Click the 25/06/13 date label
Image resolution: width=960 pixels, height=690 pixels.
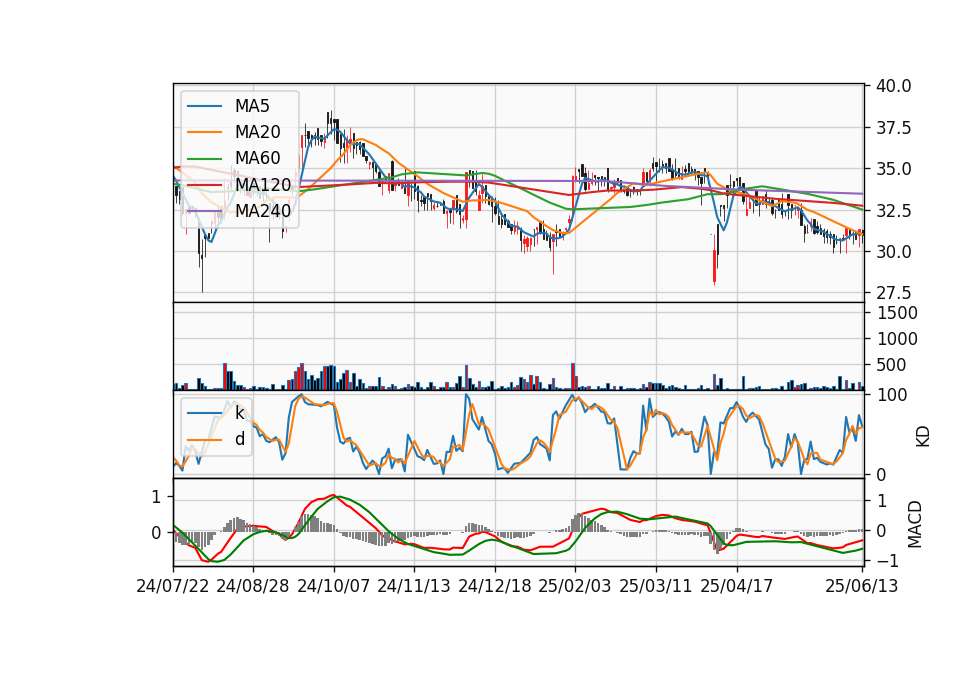861,586
